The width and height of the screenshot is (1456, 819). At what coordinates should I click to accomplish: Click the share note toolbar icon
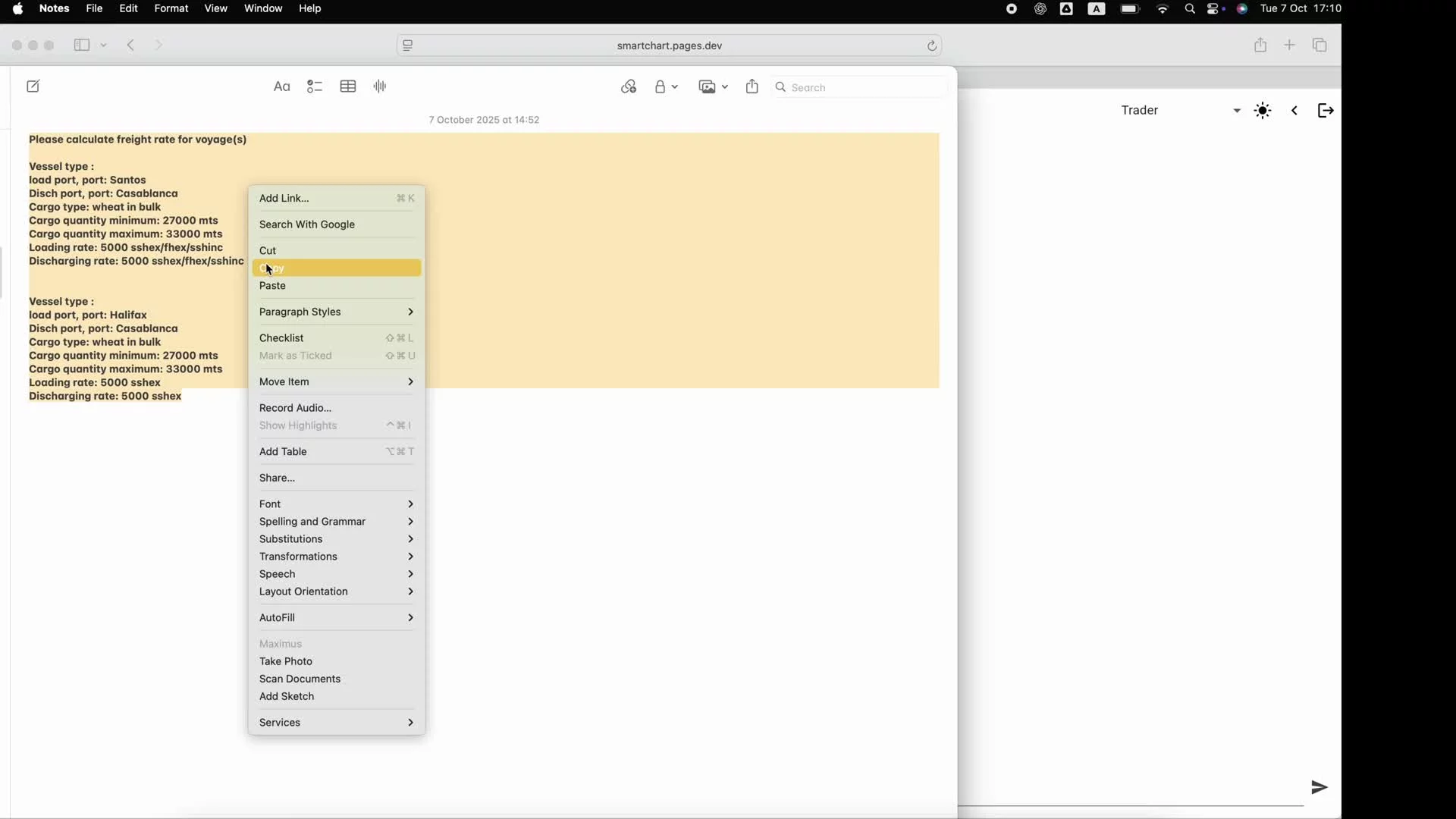click(x=752, y=86)
